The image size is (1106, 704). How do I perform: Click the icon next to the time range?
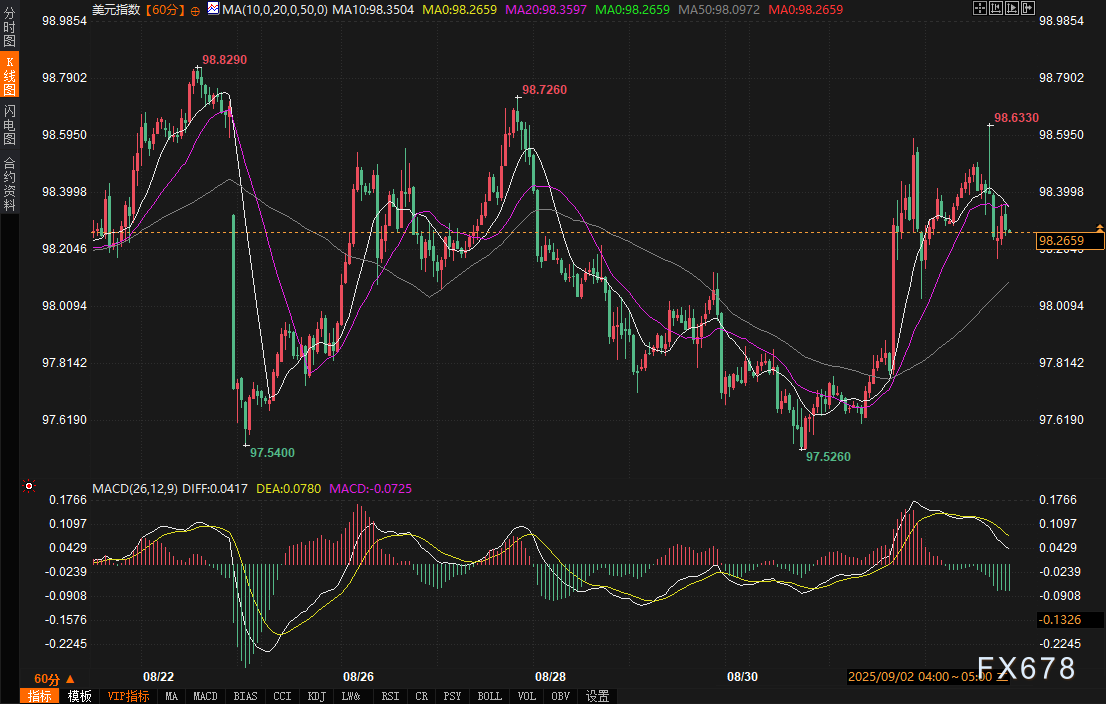[1003, 677]
